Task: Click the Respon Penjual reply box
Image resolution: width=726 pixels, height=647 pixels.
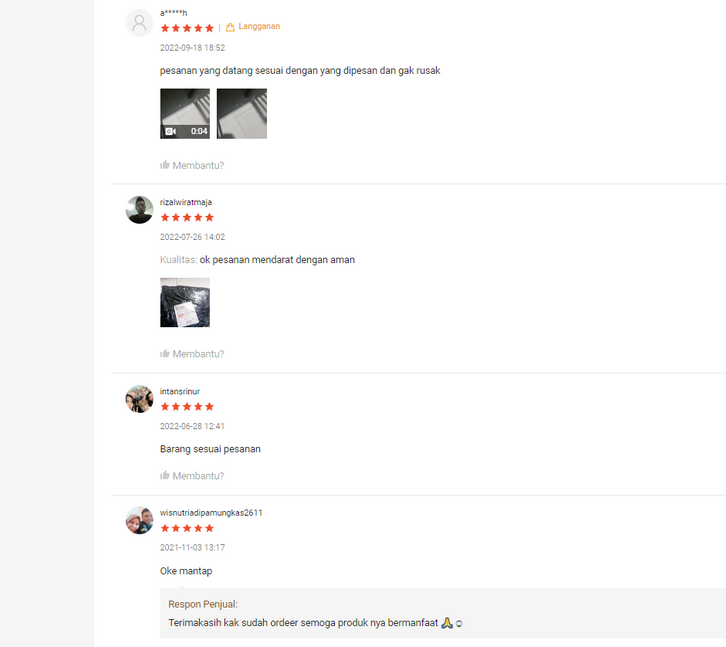Action: [443, 614]
